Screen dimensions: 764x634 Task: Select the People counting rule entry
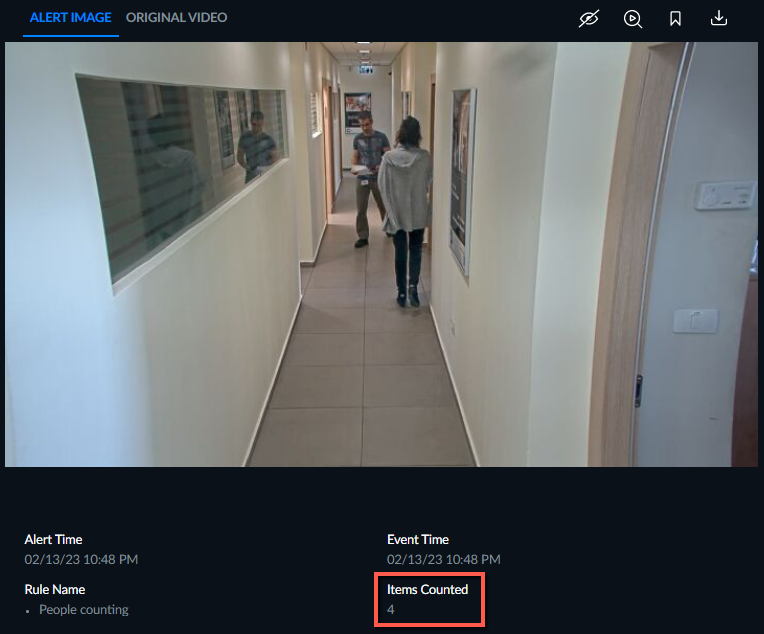coord(84,610)
